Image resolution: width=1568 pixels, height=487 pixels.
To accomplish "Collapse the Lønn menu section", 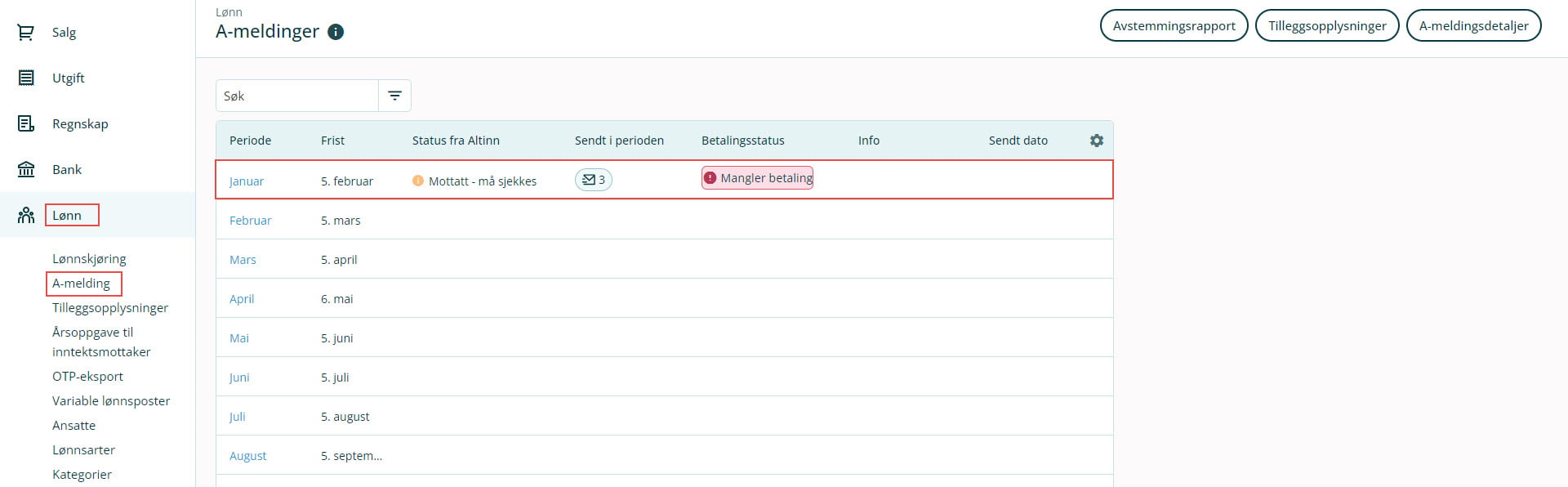I will 67,216.
